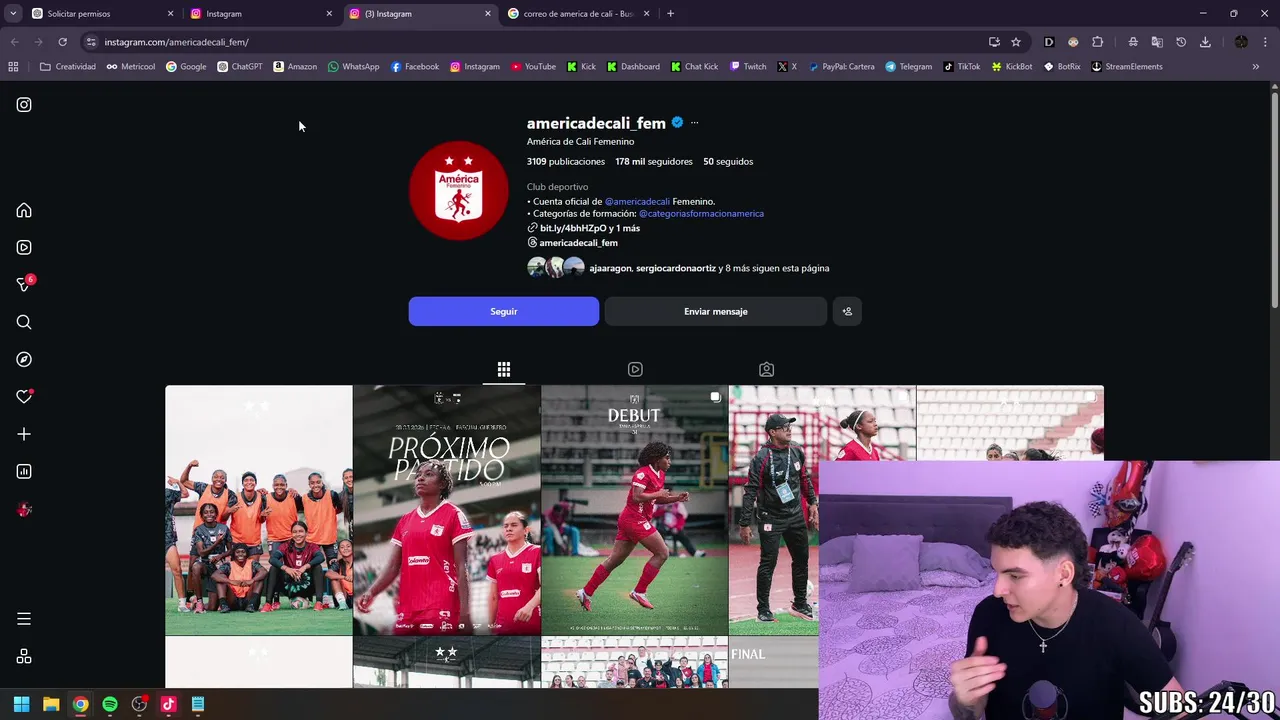Expand the tab search dropdown arrow
1280x720 pixels.
click(x=13, y=14)
